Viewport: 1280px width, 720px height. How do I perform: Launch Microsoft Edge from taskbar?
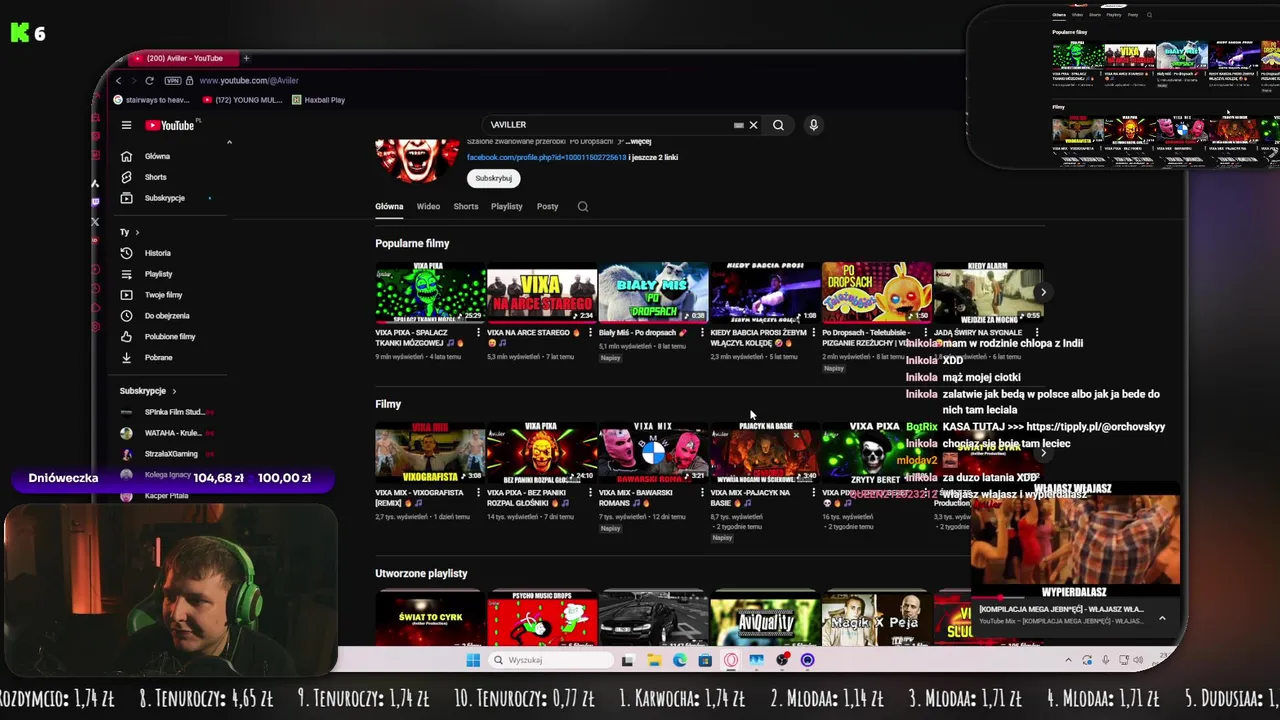[680, 660]
